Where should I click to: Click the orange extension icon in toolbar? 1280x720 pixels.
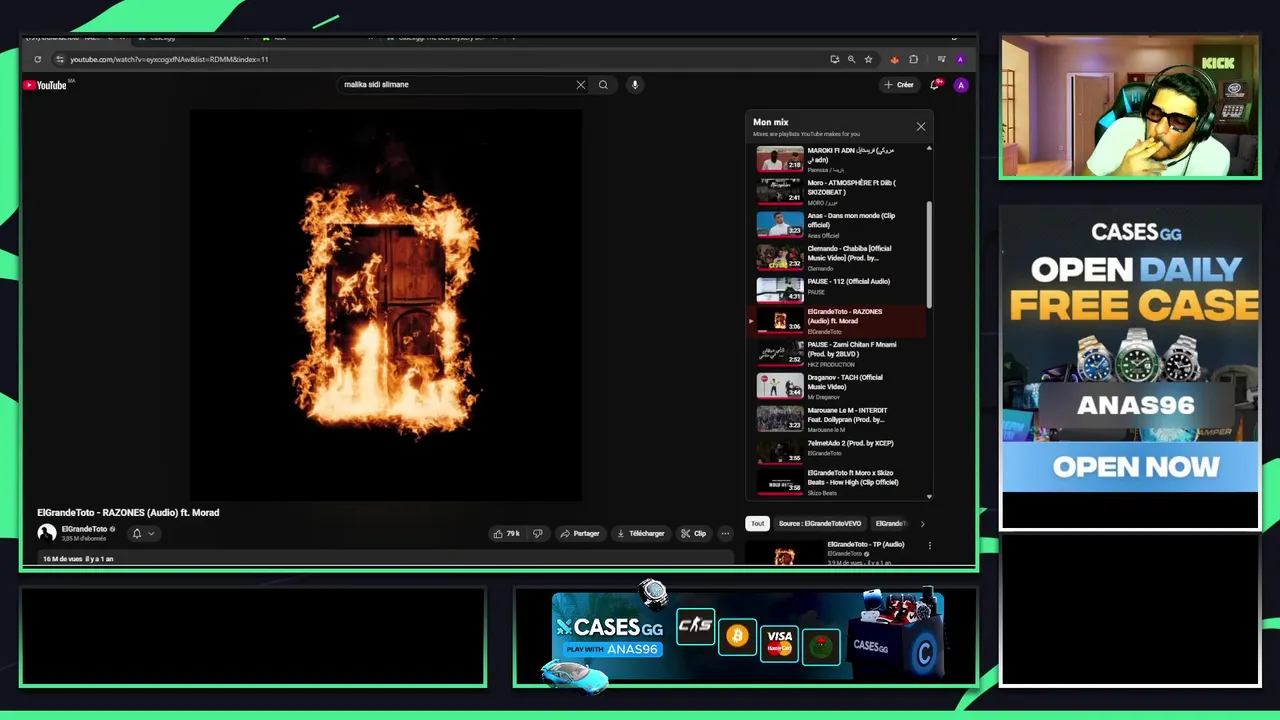click(894, 59)
